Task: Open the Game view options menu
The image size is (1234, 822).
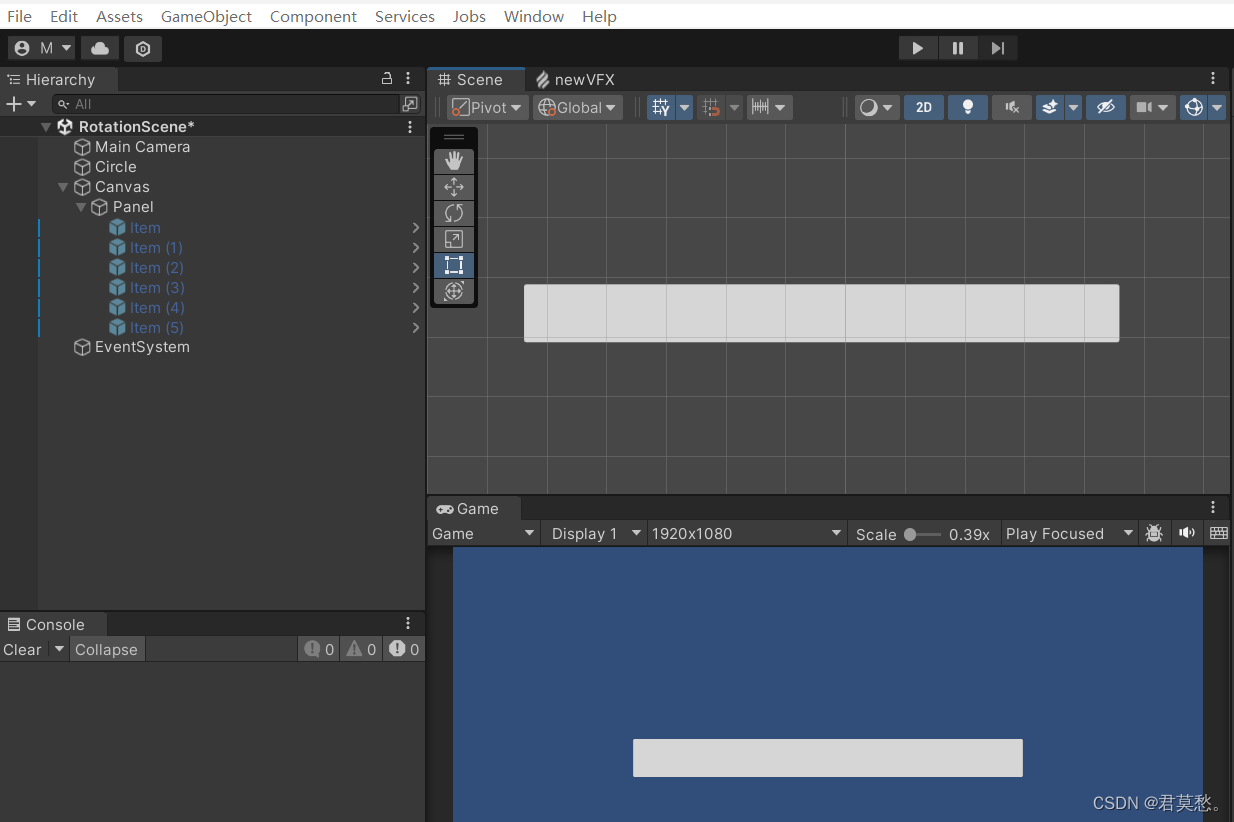Action: 1213,508
